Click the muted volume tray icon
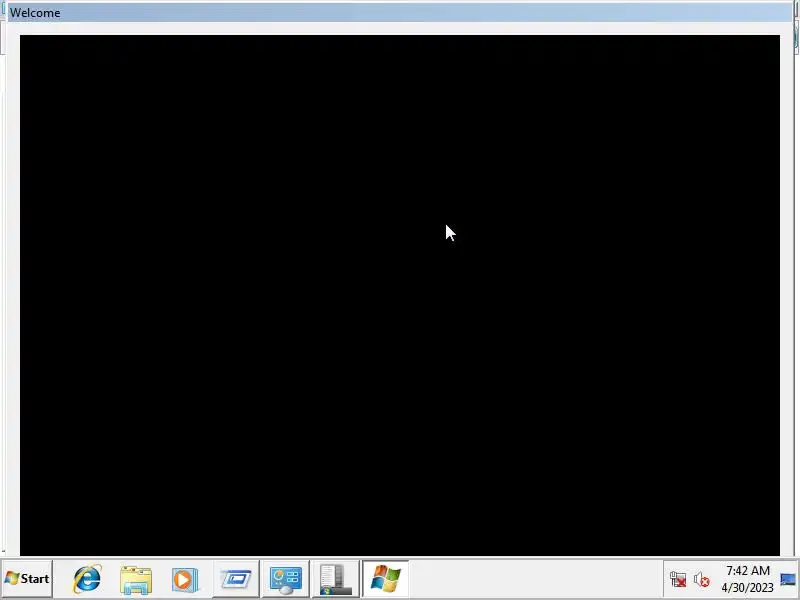This screenshot has width=800, height=600. click(702, 580)
